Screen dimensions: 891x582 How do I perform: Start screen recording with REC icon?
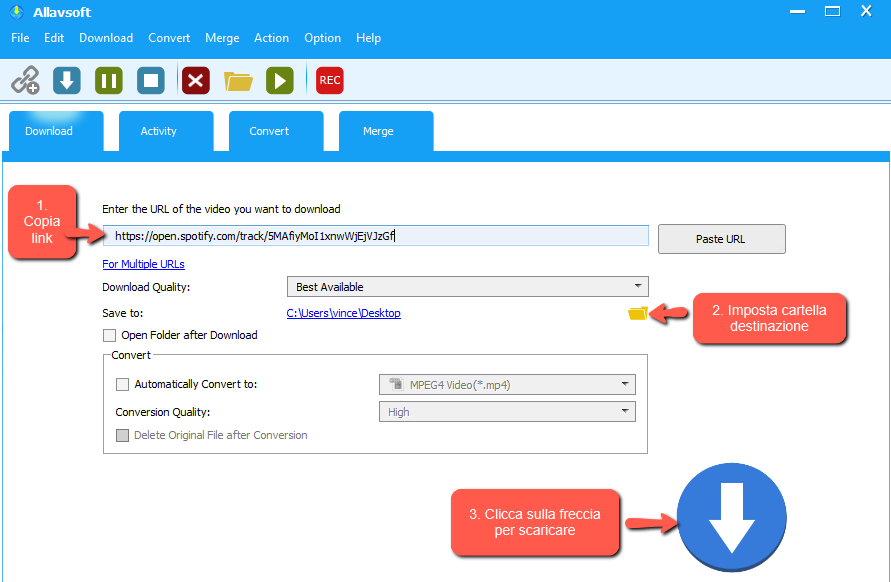pos(330,80)
